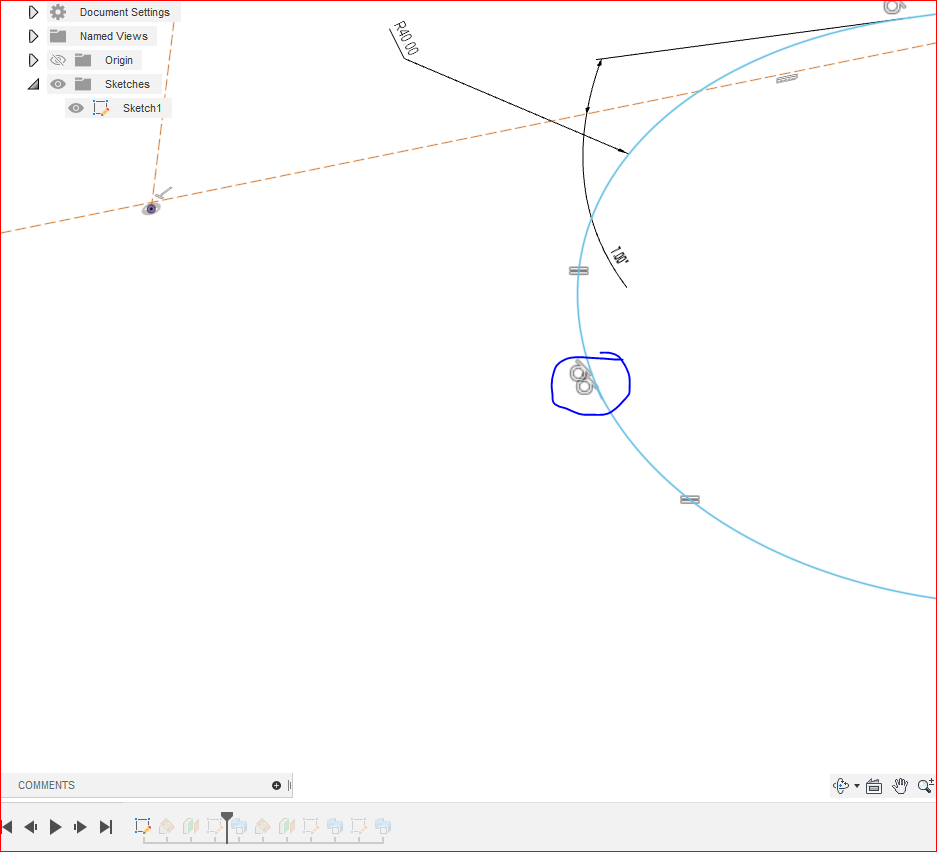
Task: Activate the Pan tool
Action: coord(899,786)
